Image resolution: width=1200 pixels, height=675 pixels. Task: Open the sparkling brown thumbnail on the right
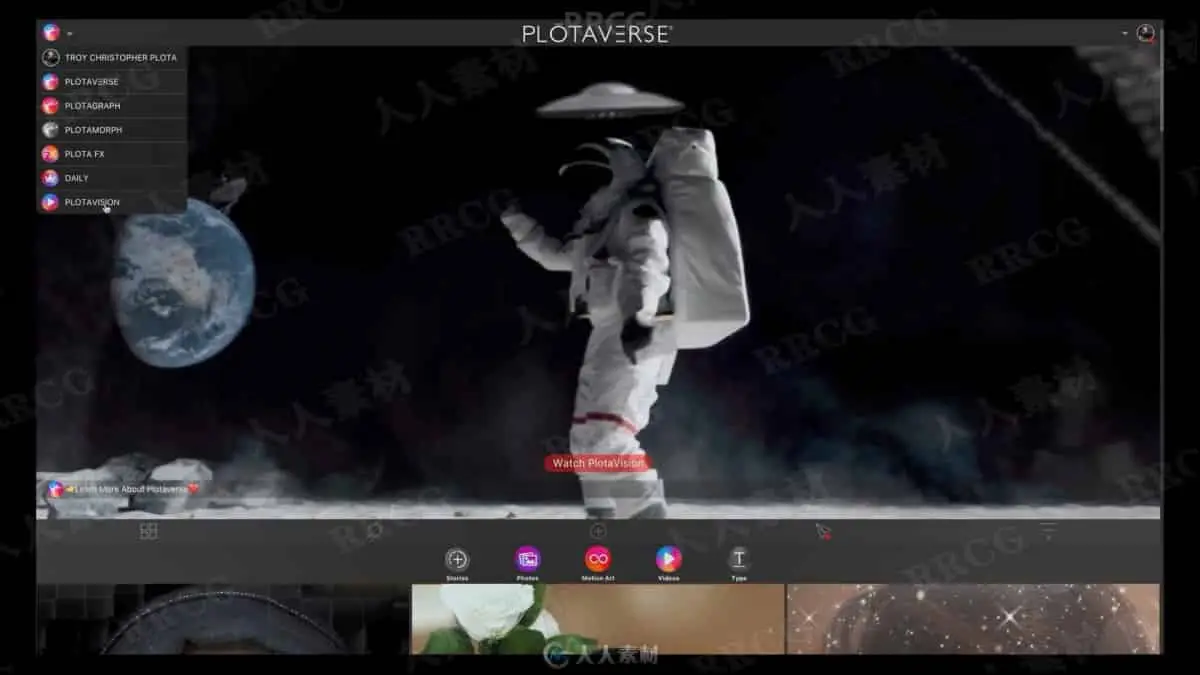(973, 619)
